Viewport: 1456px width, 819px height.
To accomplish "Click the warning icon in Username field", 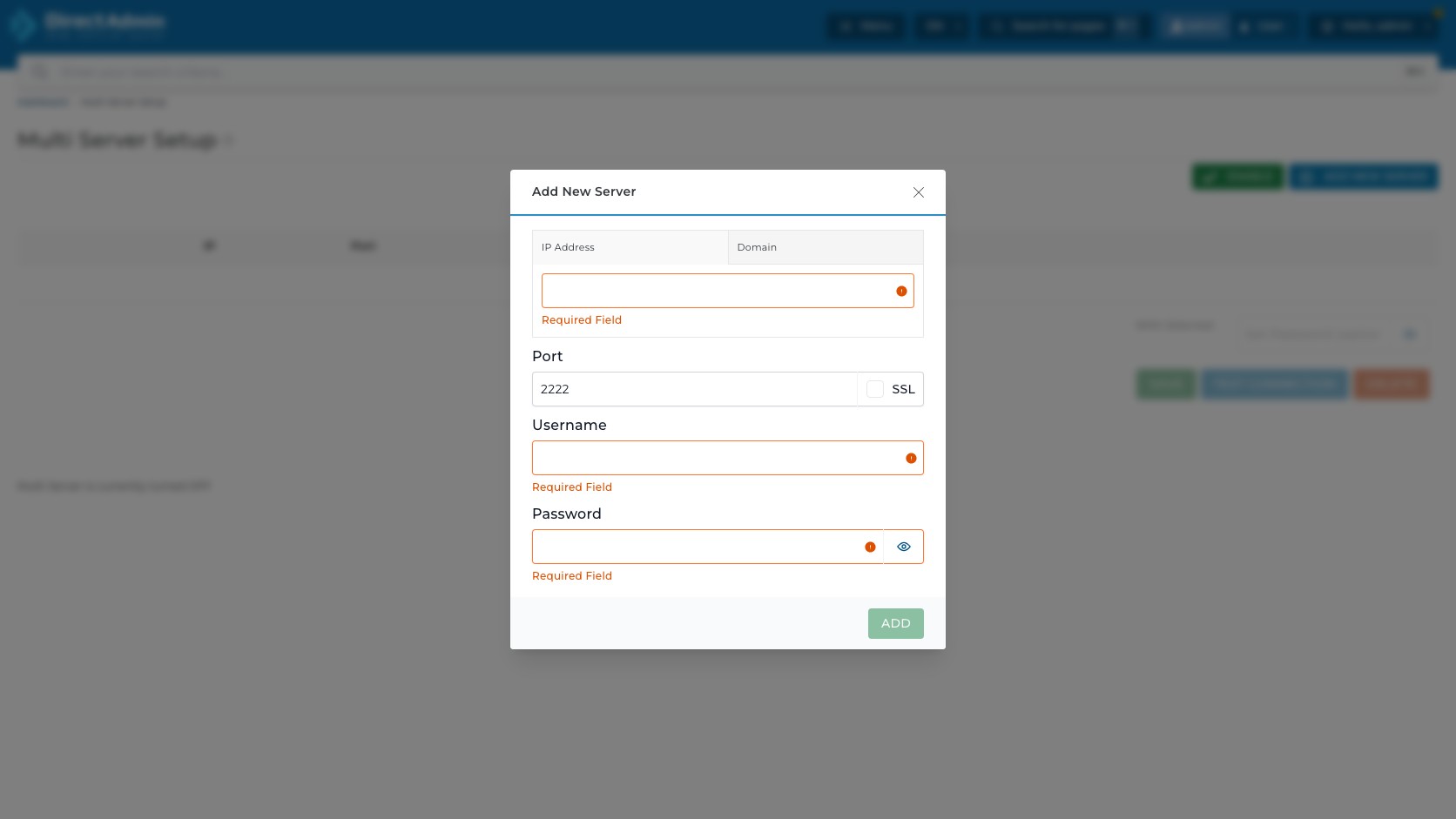I will pyautogui.click(x=911, y=459).
